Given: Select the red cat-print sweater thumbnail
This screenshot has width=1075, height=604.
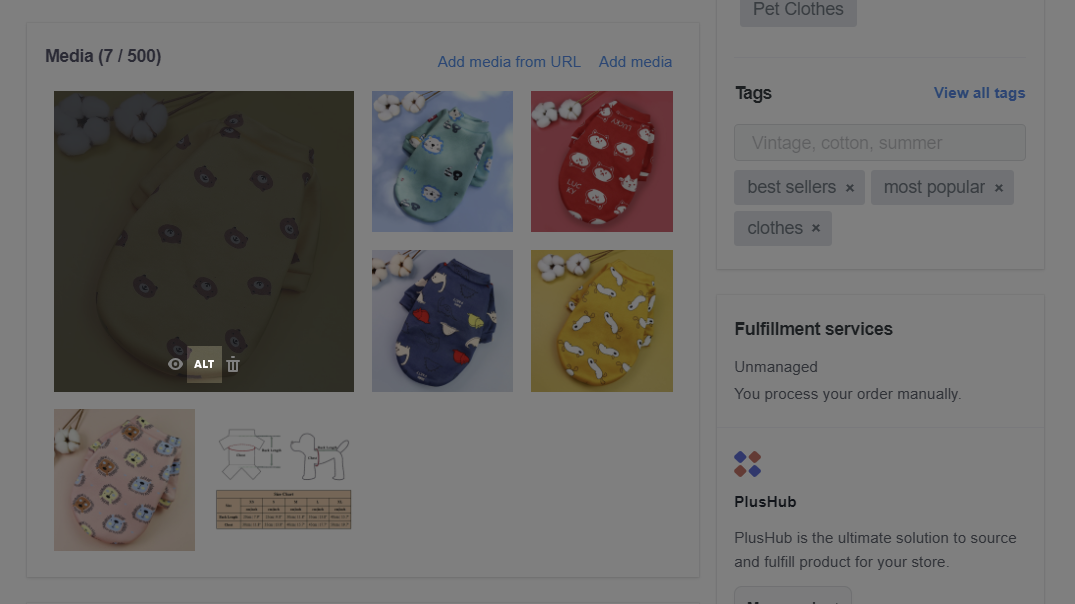Looking at the screenshot, I should click(x=601, y=161).
